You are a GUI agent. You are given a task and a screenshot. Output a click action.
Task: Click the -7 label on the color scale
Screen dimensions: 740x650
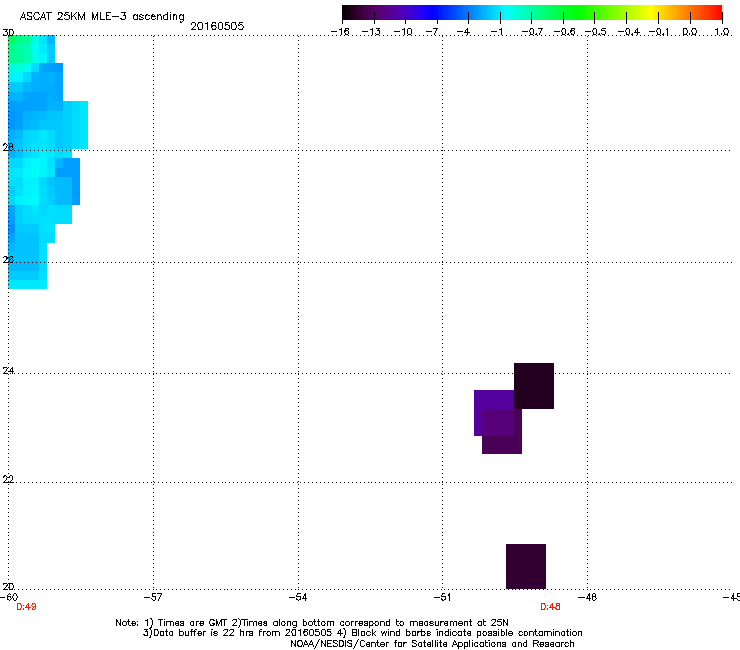(x=433, y=32)
